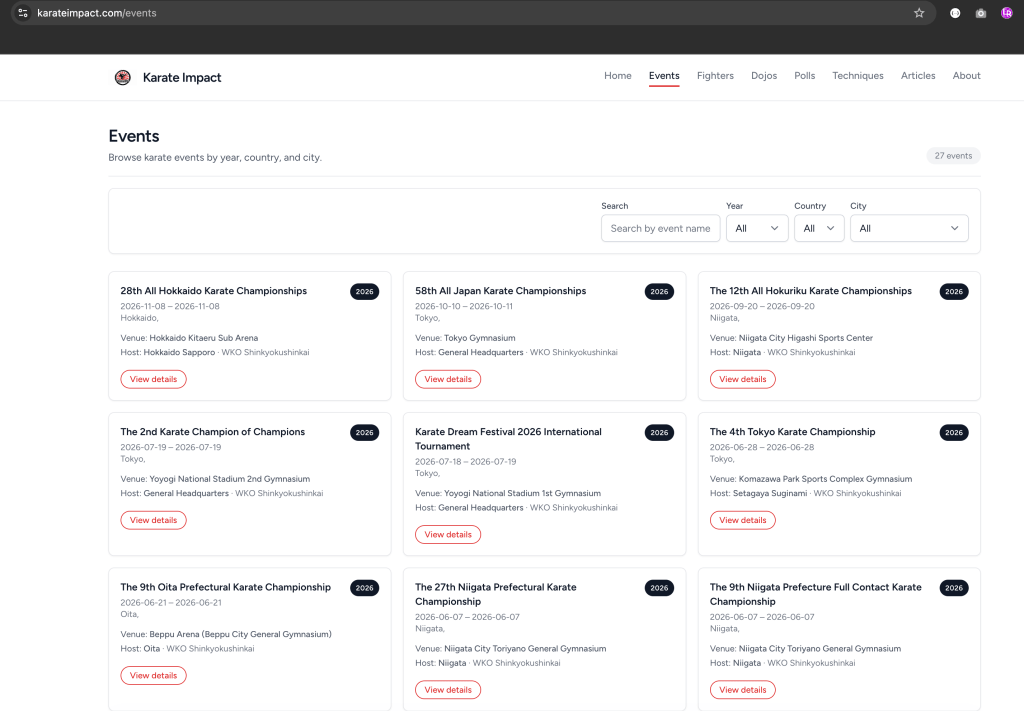Open the purple browser profile avatar
Screen dimensions: 1024x711
1007,13
